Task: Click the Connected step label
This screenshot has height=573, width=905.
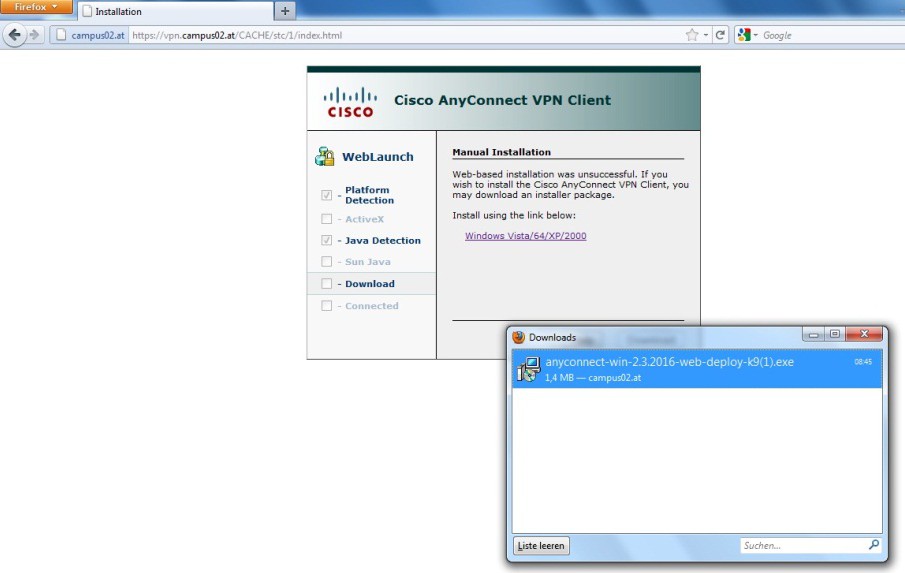Action: 372,306
